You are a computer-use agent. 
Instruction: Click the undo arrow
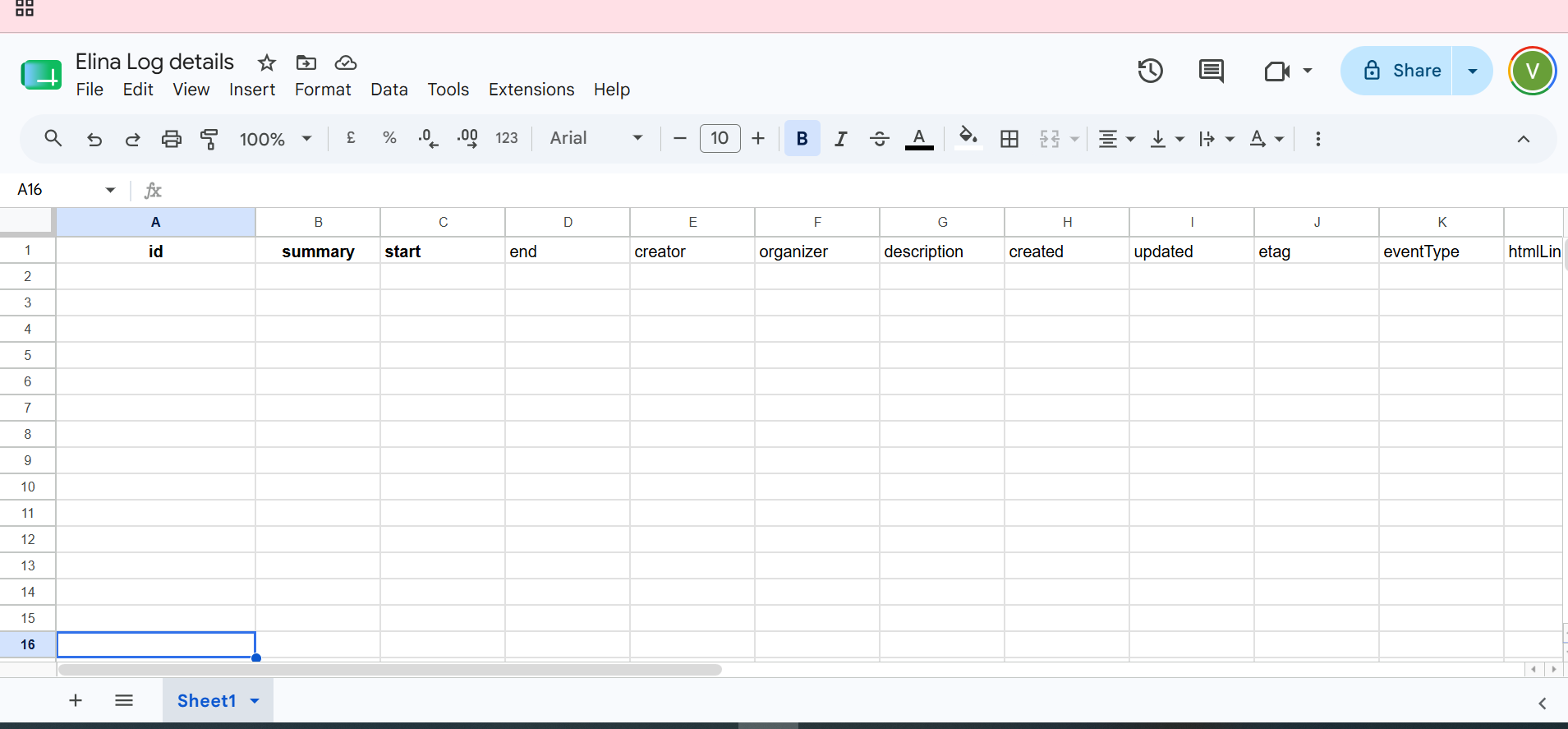[94, 139]
